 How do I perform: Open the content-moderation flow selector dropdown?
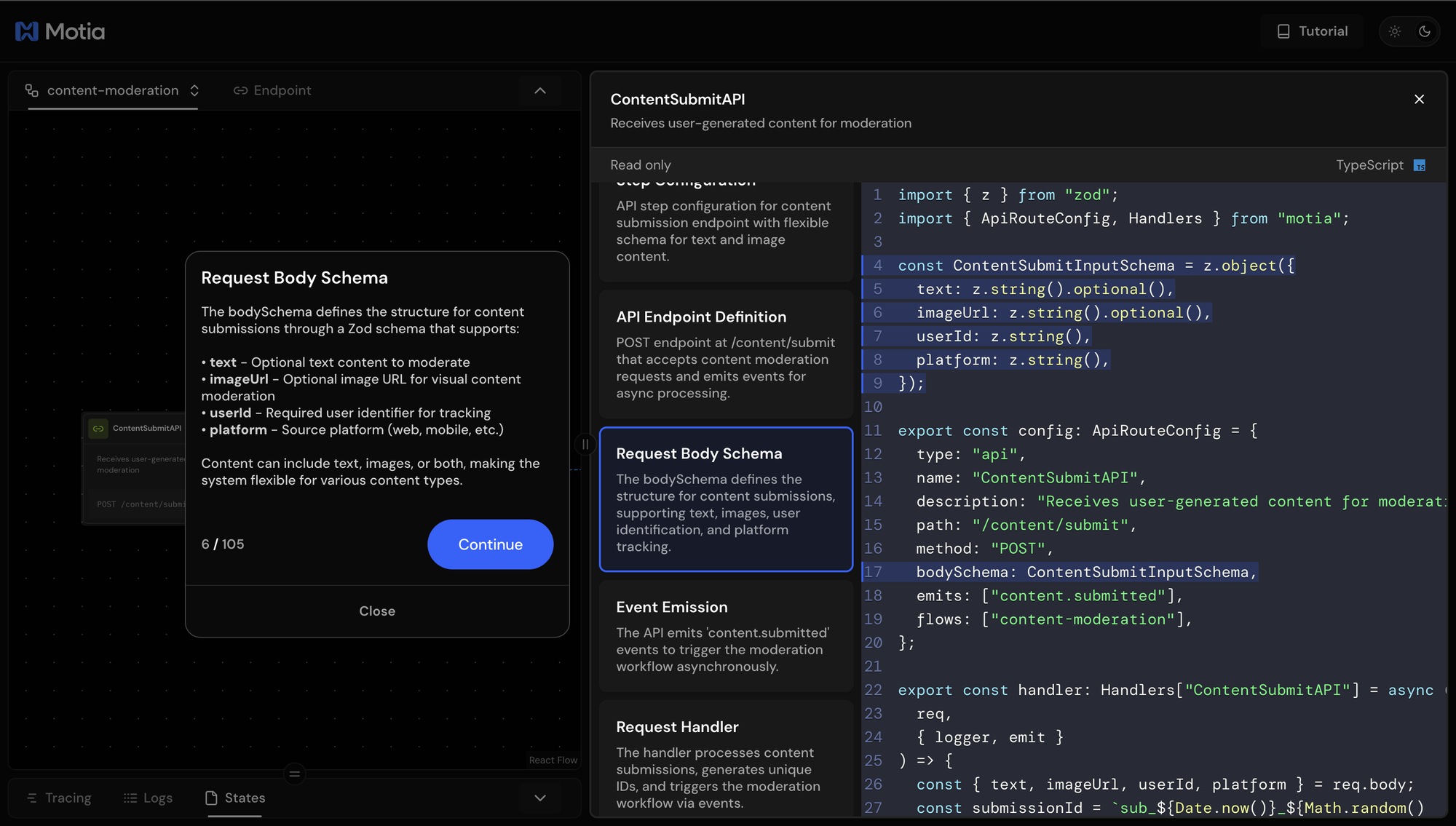pyautogui.click(x=194, y=90)
